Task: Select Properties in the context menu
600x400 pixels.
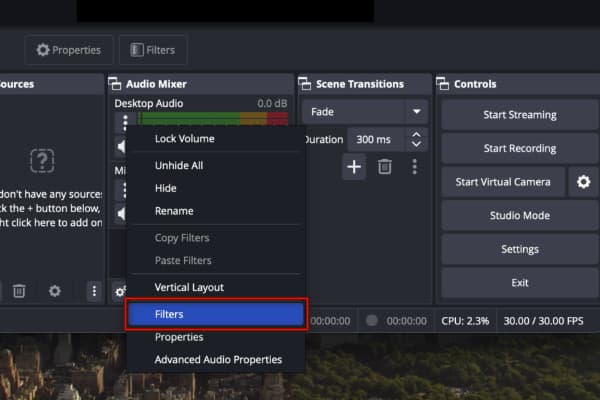Action: coord(216,337)
